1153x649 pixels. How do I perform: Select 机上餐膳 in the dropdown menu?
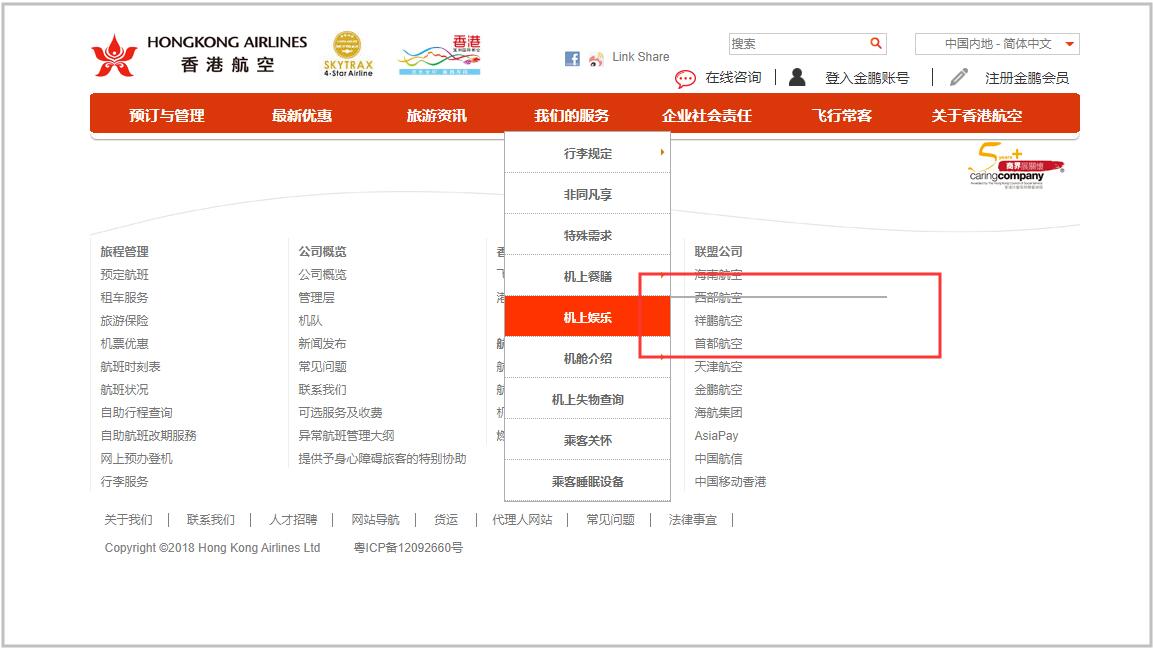pos(588,276)
